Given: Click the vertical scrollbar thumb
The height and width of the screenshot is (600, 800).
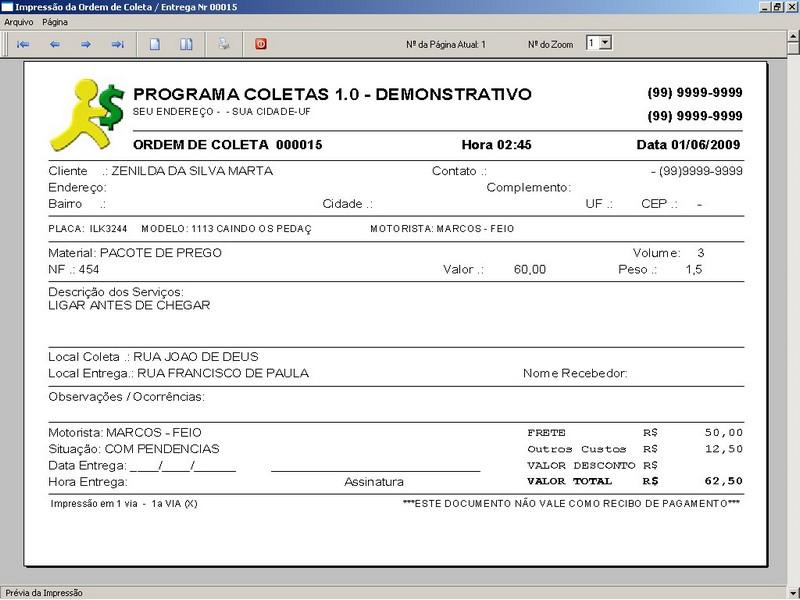Looking at the screenshot, I should click(793, 48).
